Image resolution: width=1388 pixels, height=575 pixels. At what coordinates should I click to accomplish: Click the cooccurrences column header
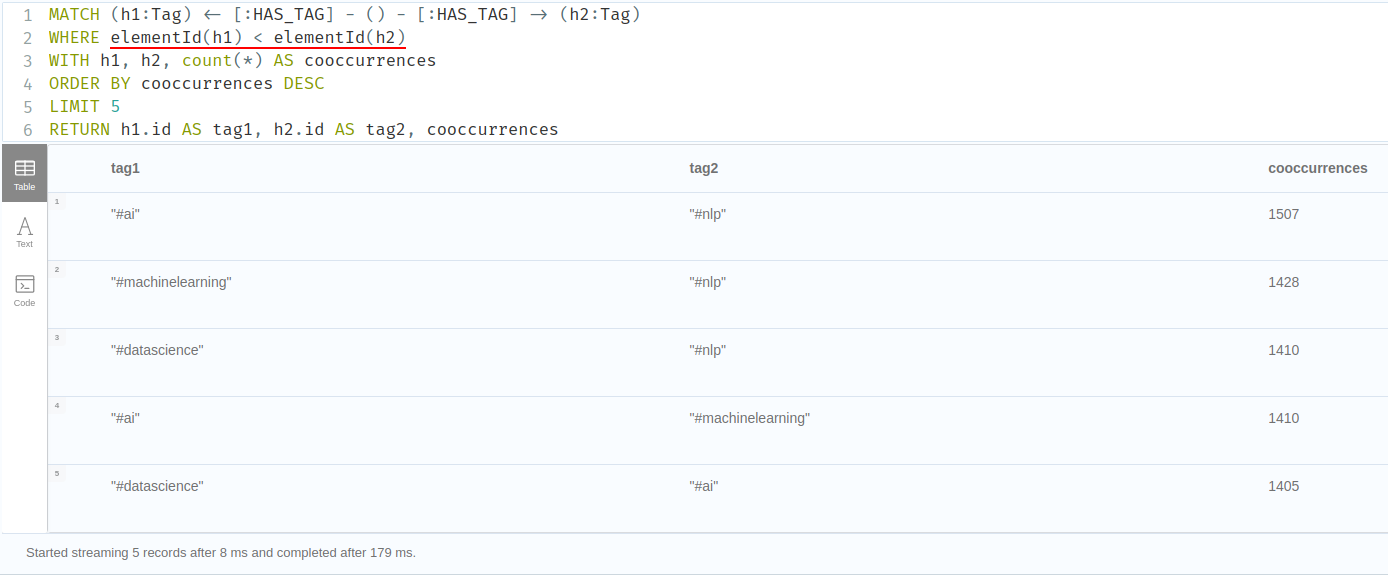[x=1317, y=168]
